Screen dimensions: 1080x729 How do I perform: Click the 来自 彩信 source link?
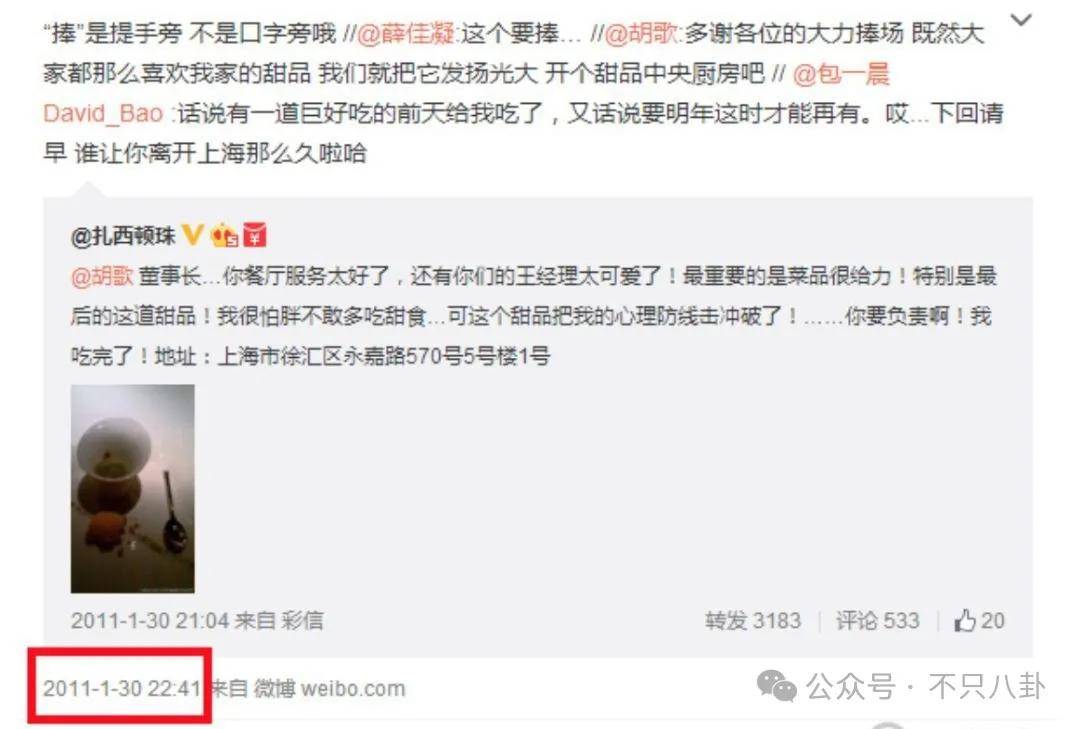pos(279,621)
